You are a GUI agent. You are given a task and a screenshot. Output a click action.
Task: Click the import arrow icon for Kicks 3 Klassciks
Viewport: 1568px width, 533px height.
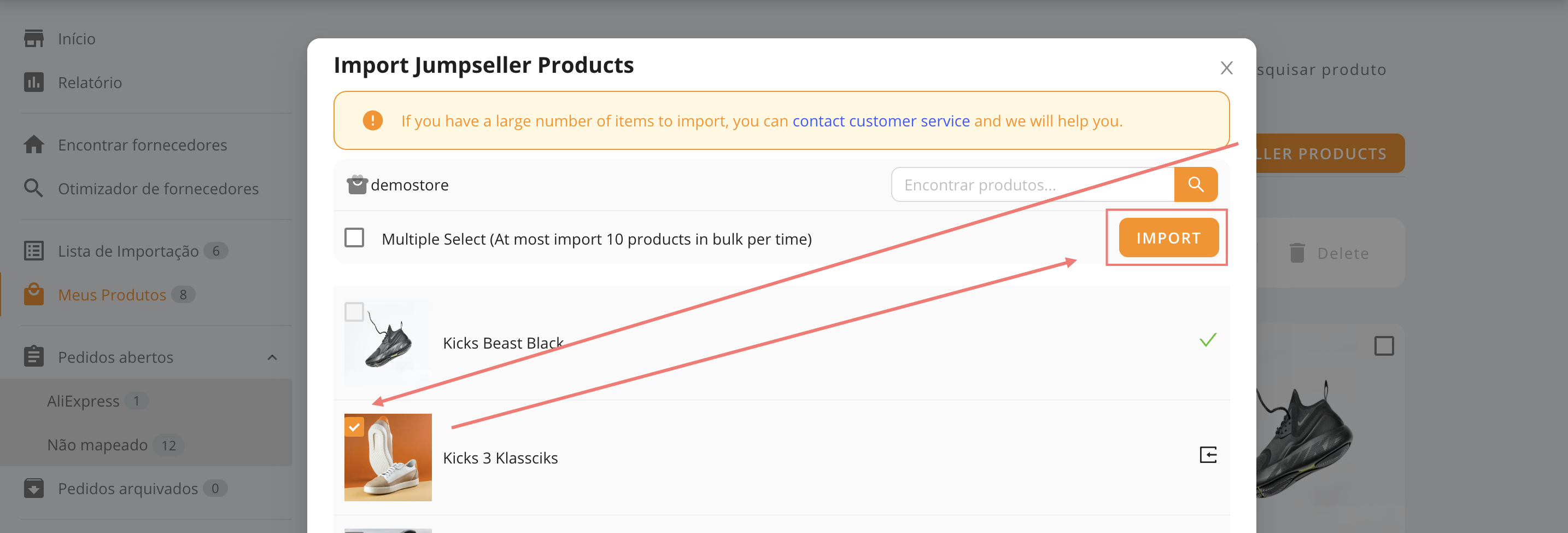(1207, 455)
